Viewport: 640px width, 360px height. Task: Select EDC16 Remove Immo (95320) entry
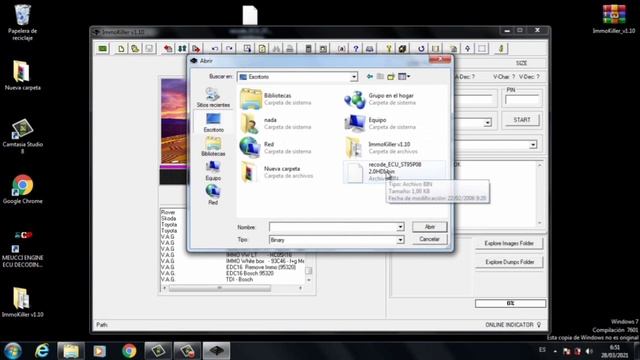(x=261, y=267)
